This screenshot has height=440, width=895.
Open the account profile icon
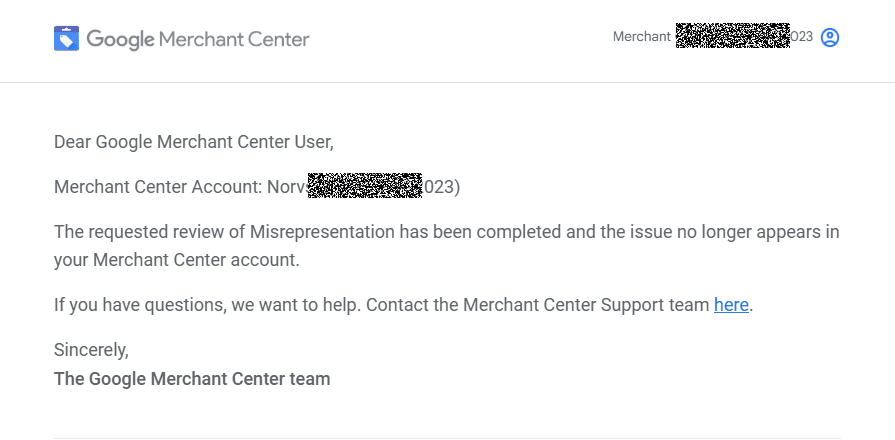click(x=829, y=38)
